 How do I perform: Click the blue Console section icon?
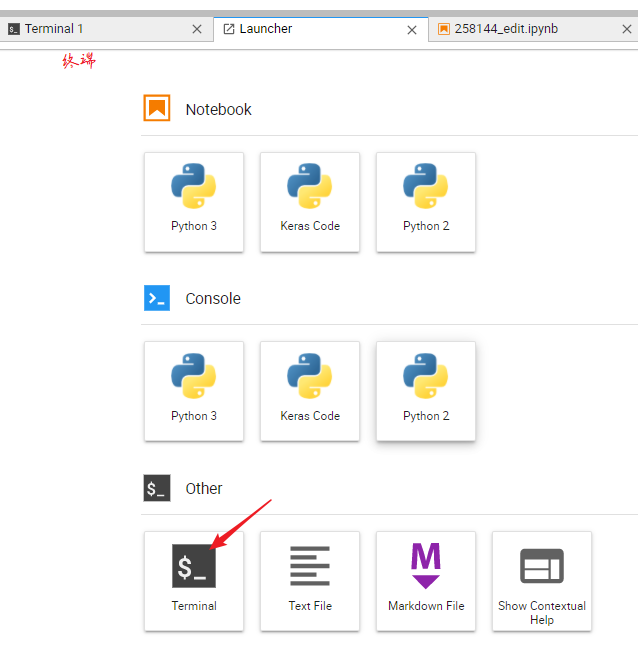pyautogui.click(x=157, y=298)
